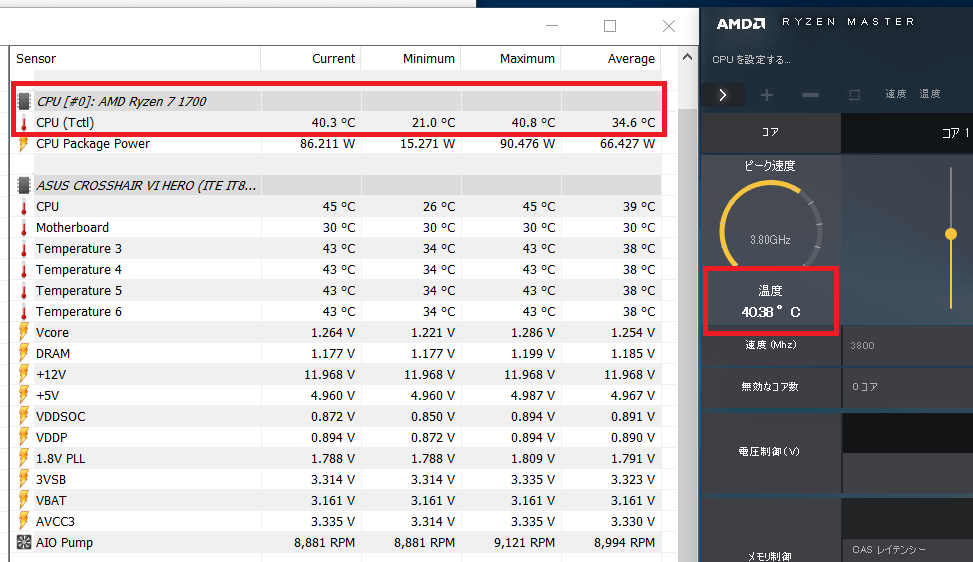The height and width of the screenshot is (562, 973).
Task: Click the lightning icon beside CPU Package Power
Action: 24,144
